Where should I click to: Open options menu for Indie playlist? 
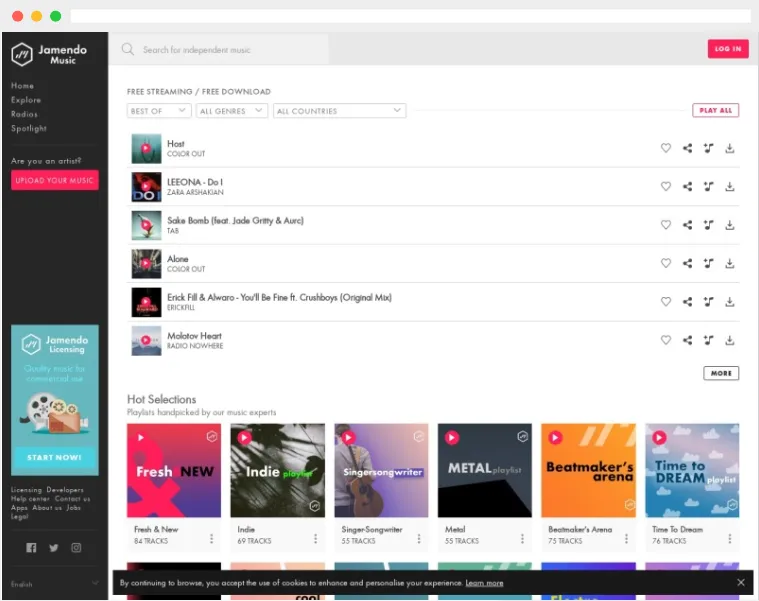[x=315, y=539]
